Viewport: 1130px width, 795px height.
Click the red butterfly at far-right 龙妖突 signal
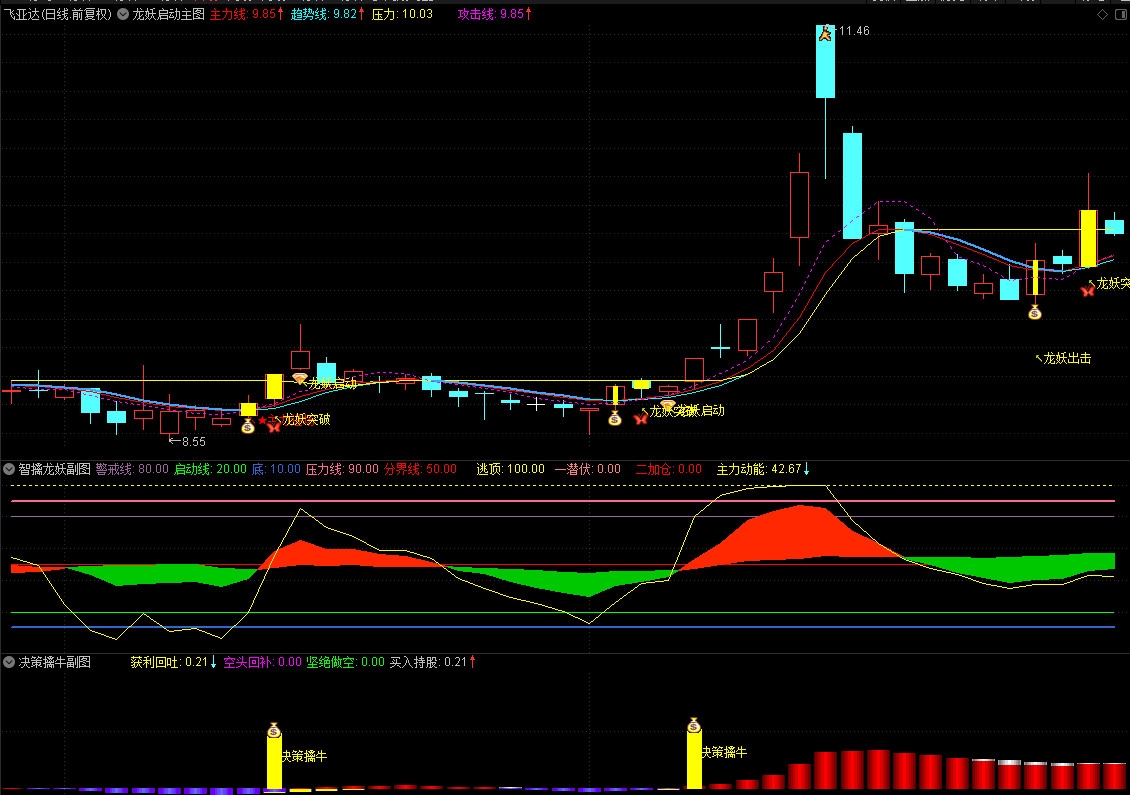(1087, 290)
